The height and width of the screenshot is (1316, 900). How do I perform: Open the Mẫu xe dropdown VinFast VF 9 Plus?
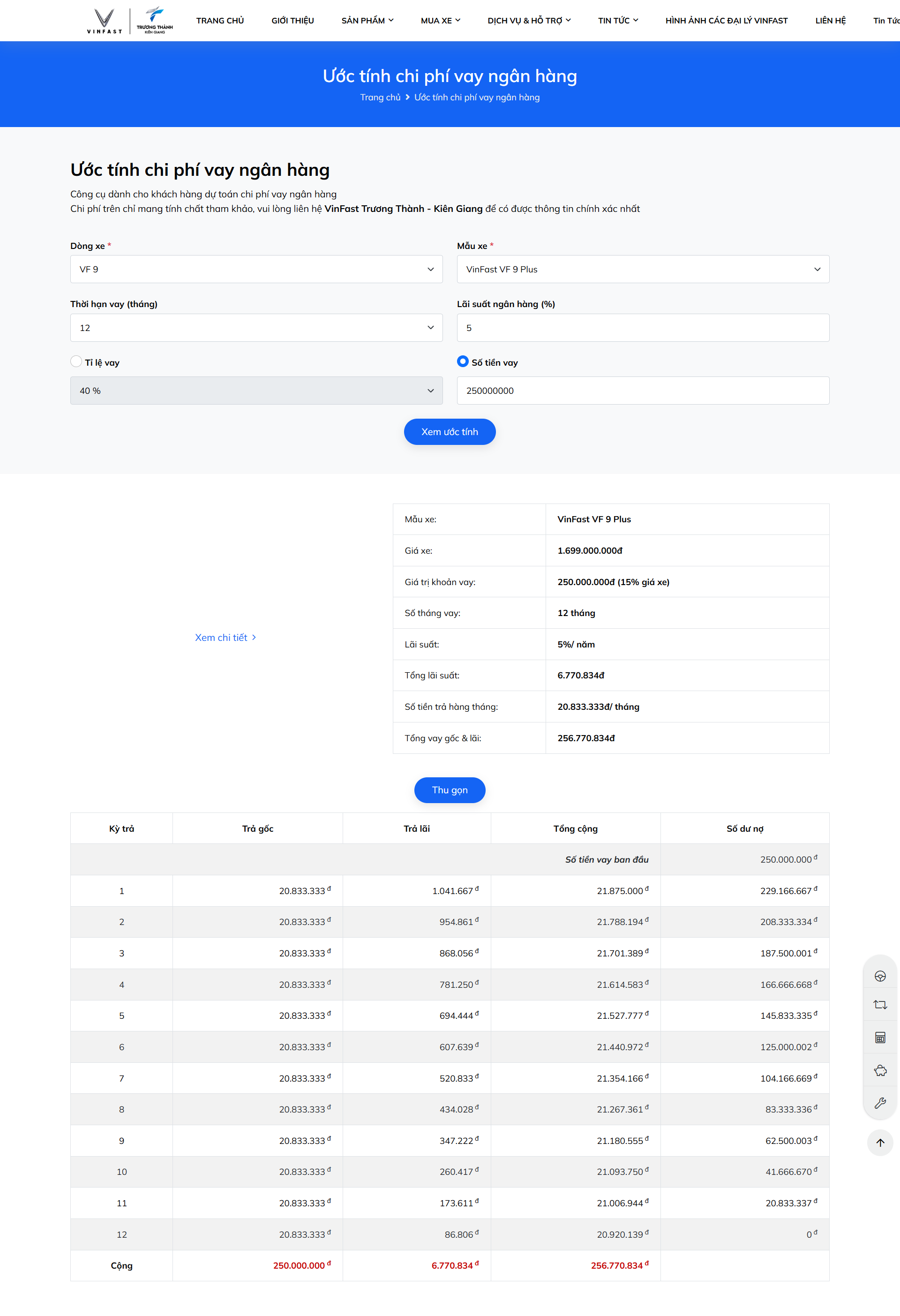tap(643, 269)
